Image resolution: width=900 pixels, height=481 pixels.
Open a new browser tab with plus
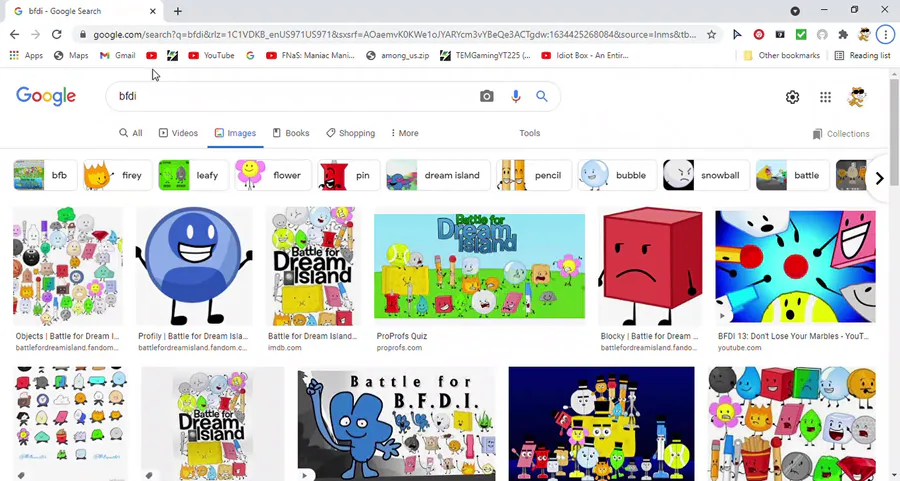(178, 11)
